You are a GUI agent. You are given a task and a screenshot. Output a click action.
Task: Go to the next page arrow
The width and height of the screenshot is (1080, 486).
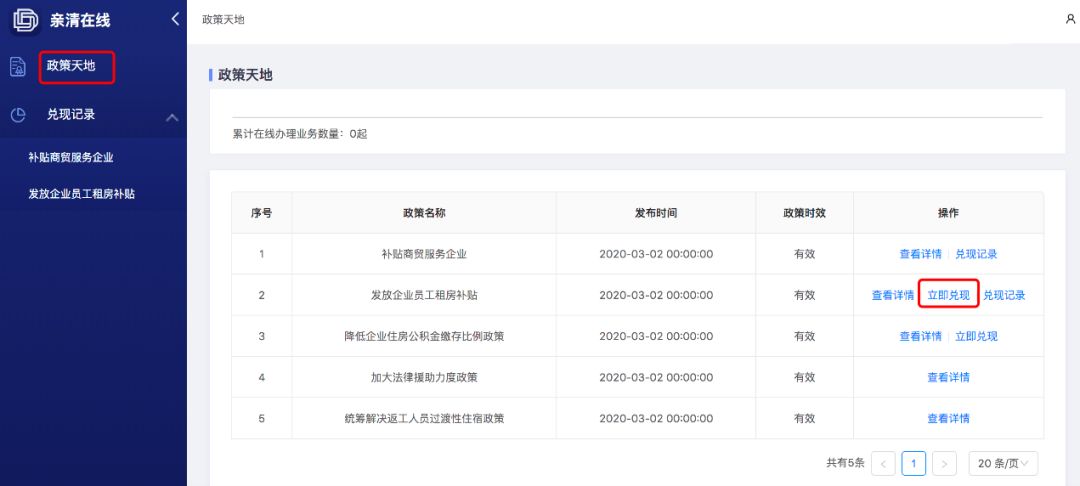coord(944,463)
